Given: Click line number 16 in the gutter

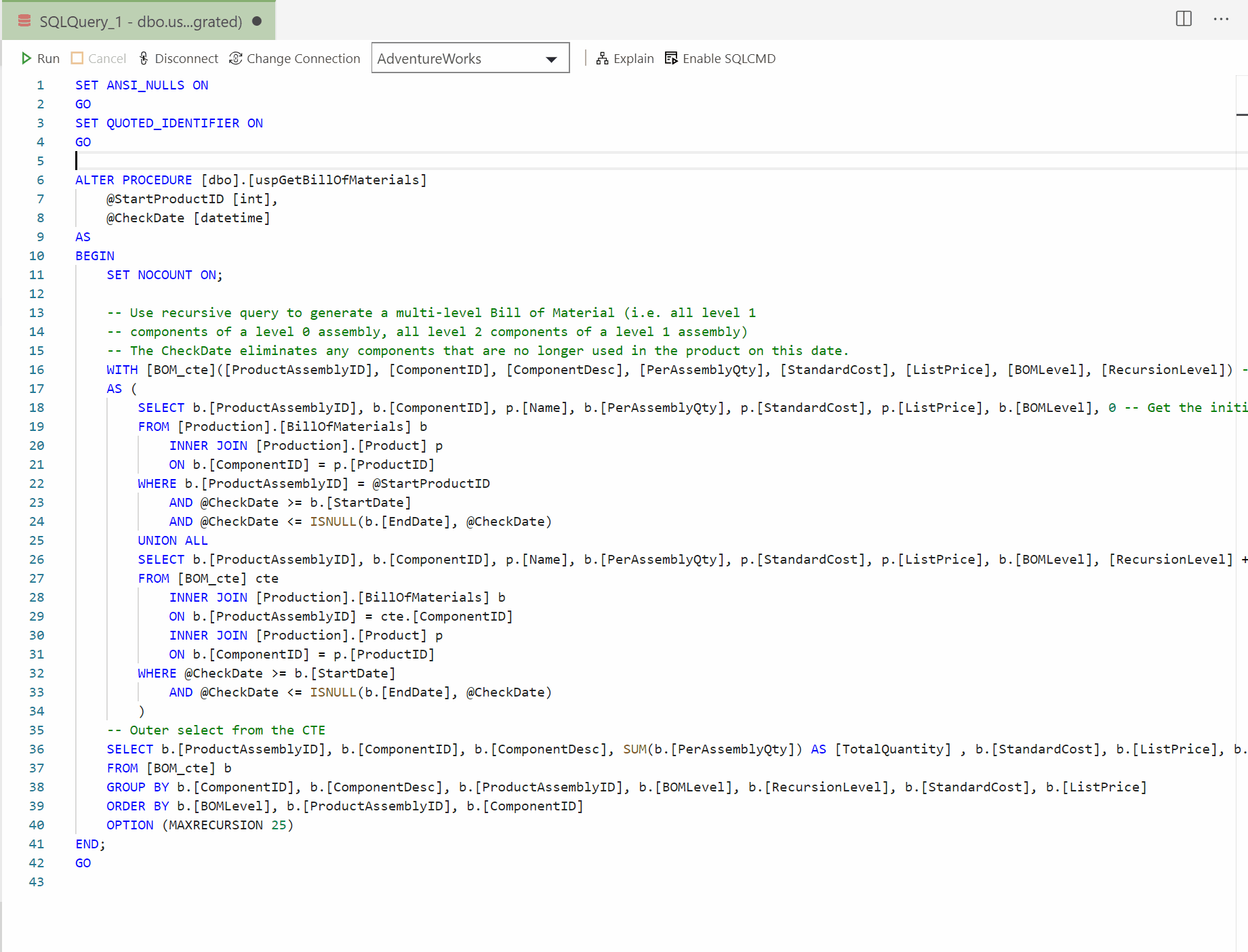Looking at the screenshot, I should point(37,369).
